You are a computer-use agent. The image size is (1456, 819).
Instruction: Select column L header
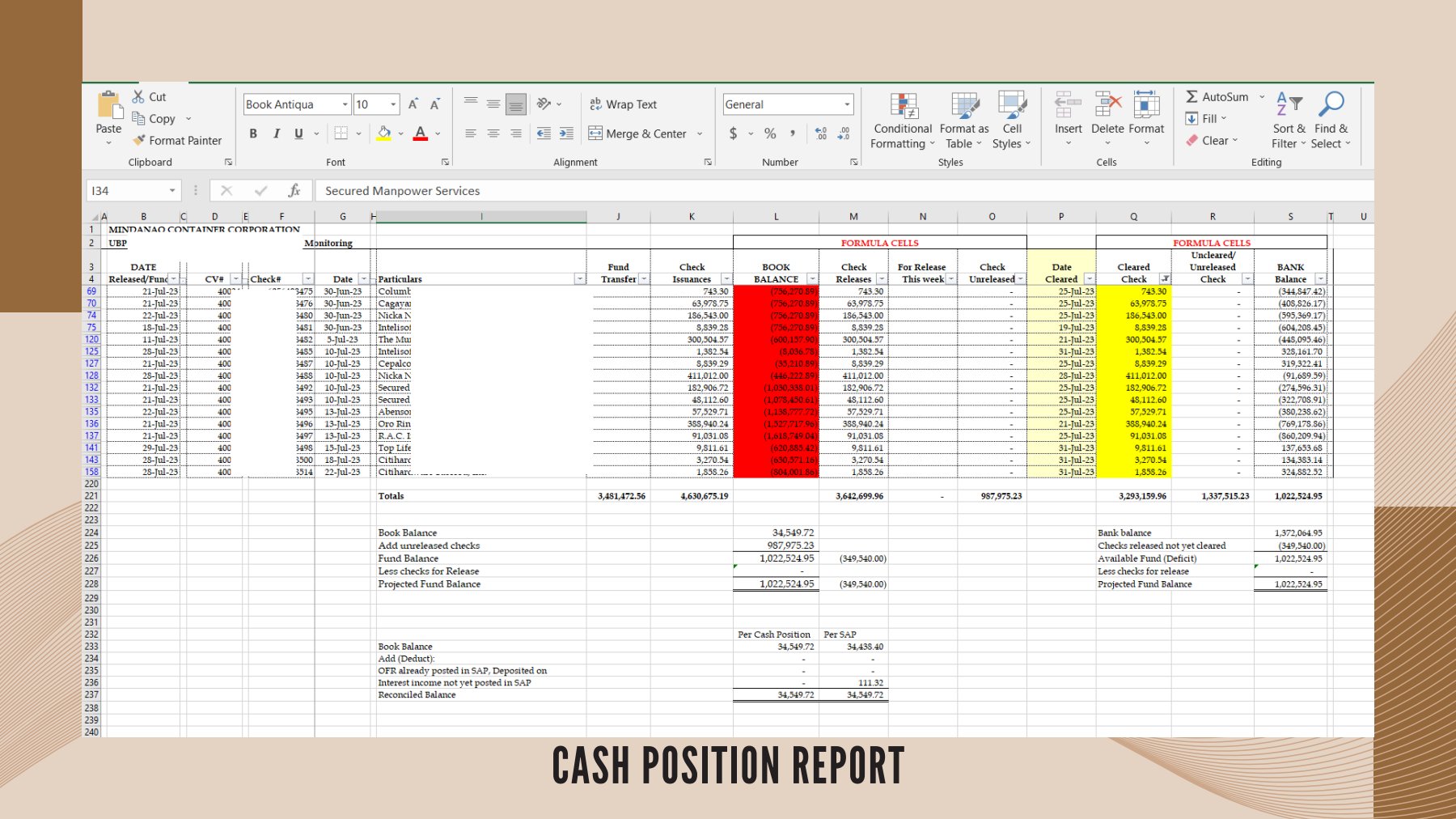pyautogui.click(x=776, y=217)
